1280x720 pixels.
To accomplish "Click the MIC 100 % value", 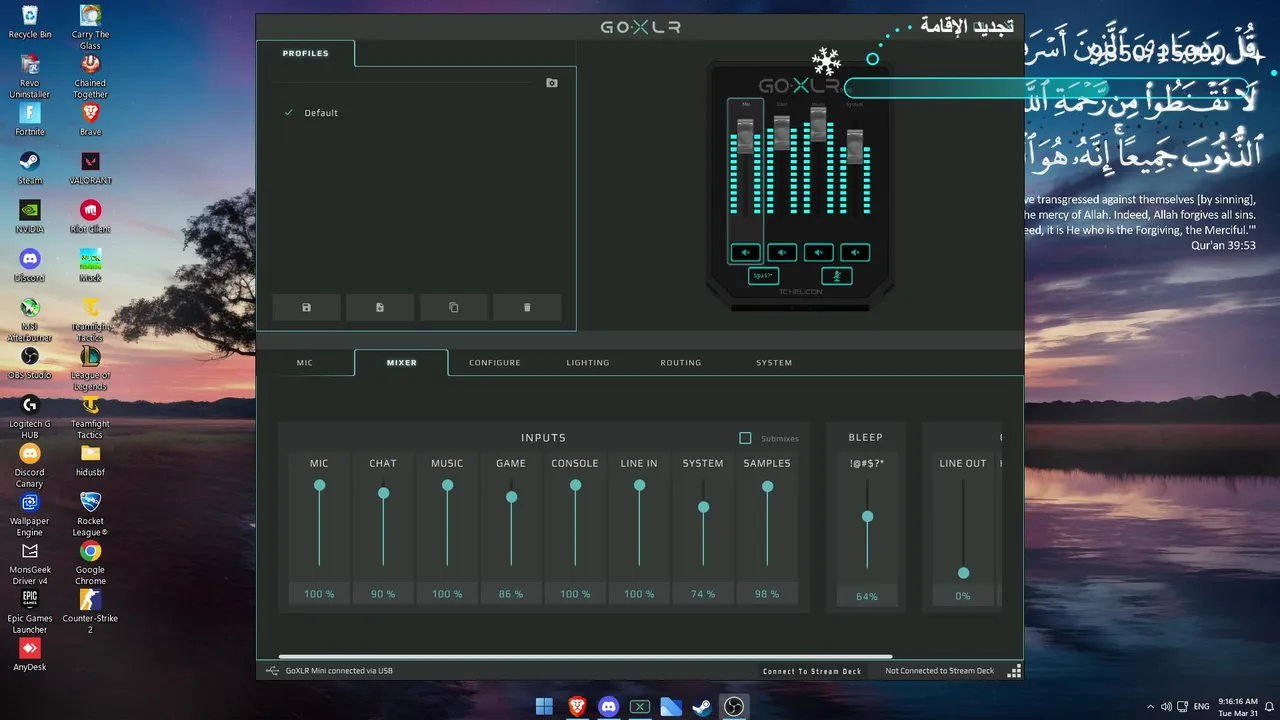I will point(319,594).
